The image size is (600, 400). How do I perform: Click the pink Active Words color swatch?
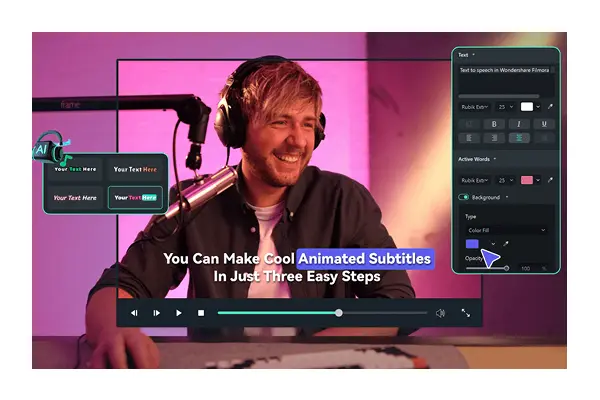tap(526, 180)
